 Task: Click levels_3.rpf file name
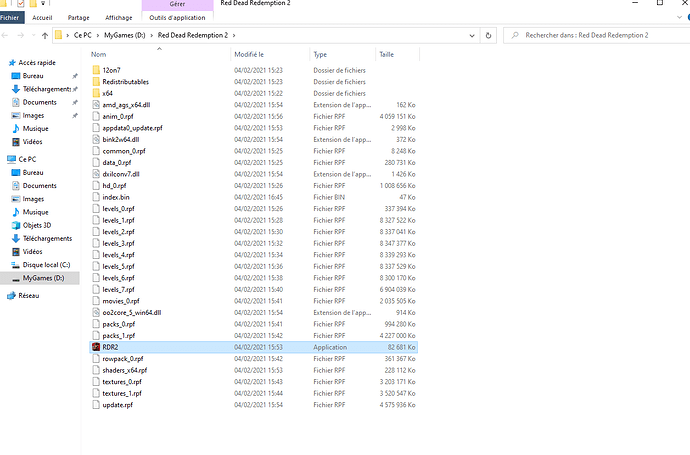(x=118, y=243)
